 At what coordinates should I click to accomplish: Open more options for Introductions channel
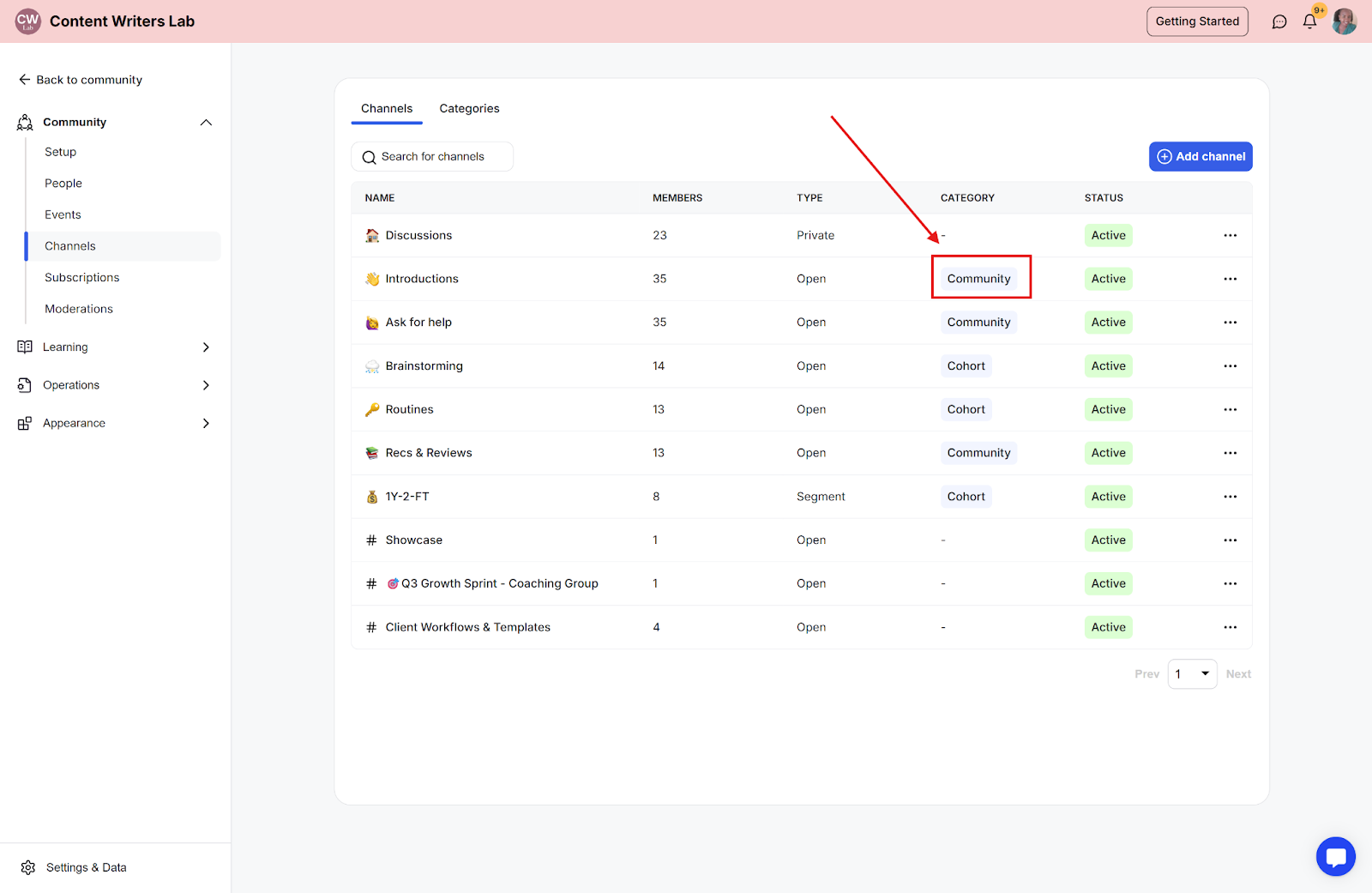click(1231, 279)
